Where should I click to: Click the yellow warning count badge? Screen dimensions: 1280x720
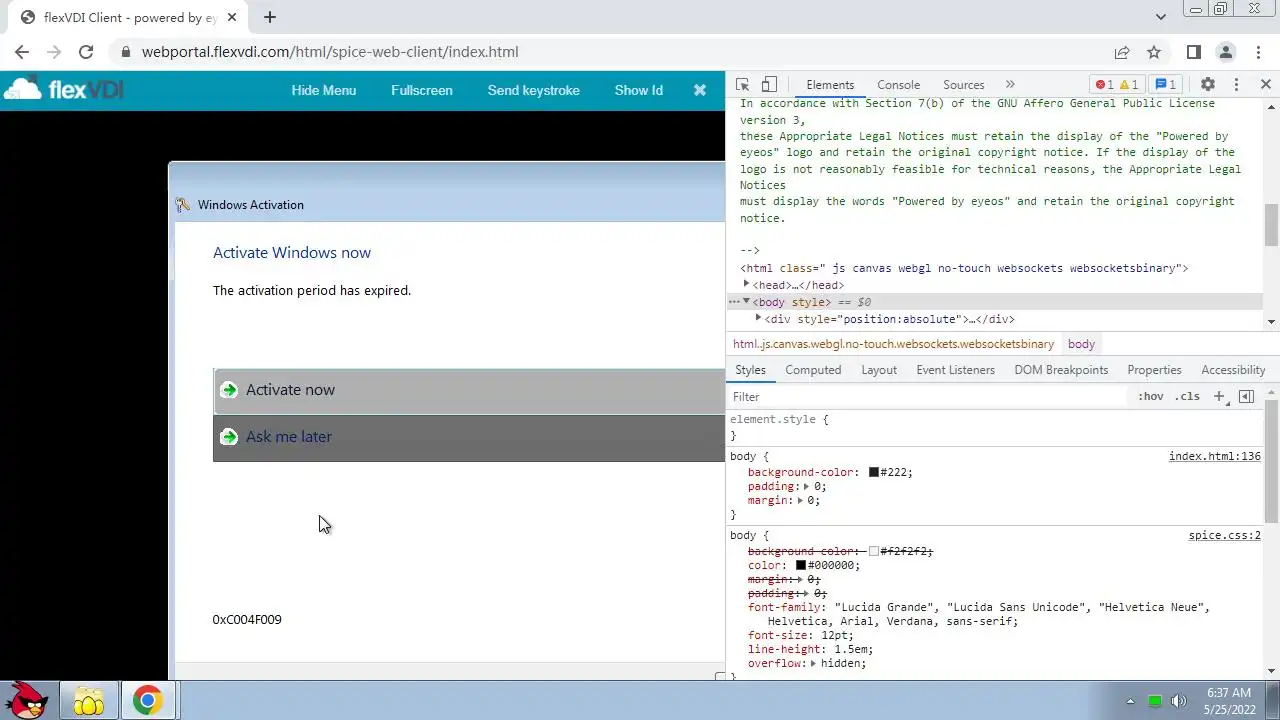pos(1129,85)
